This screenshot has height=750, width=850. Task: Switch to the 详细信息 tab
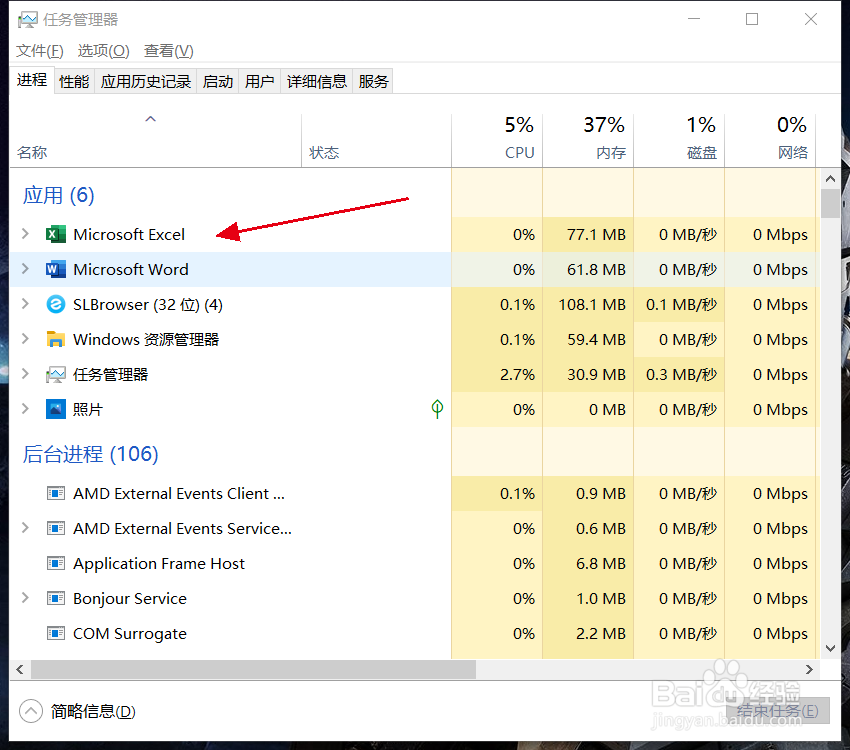(317, 81)
